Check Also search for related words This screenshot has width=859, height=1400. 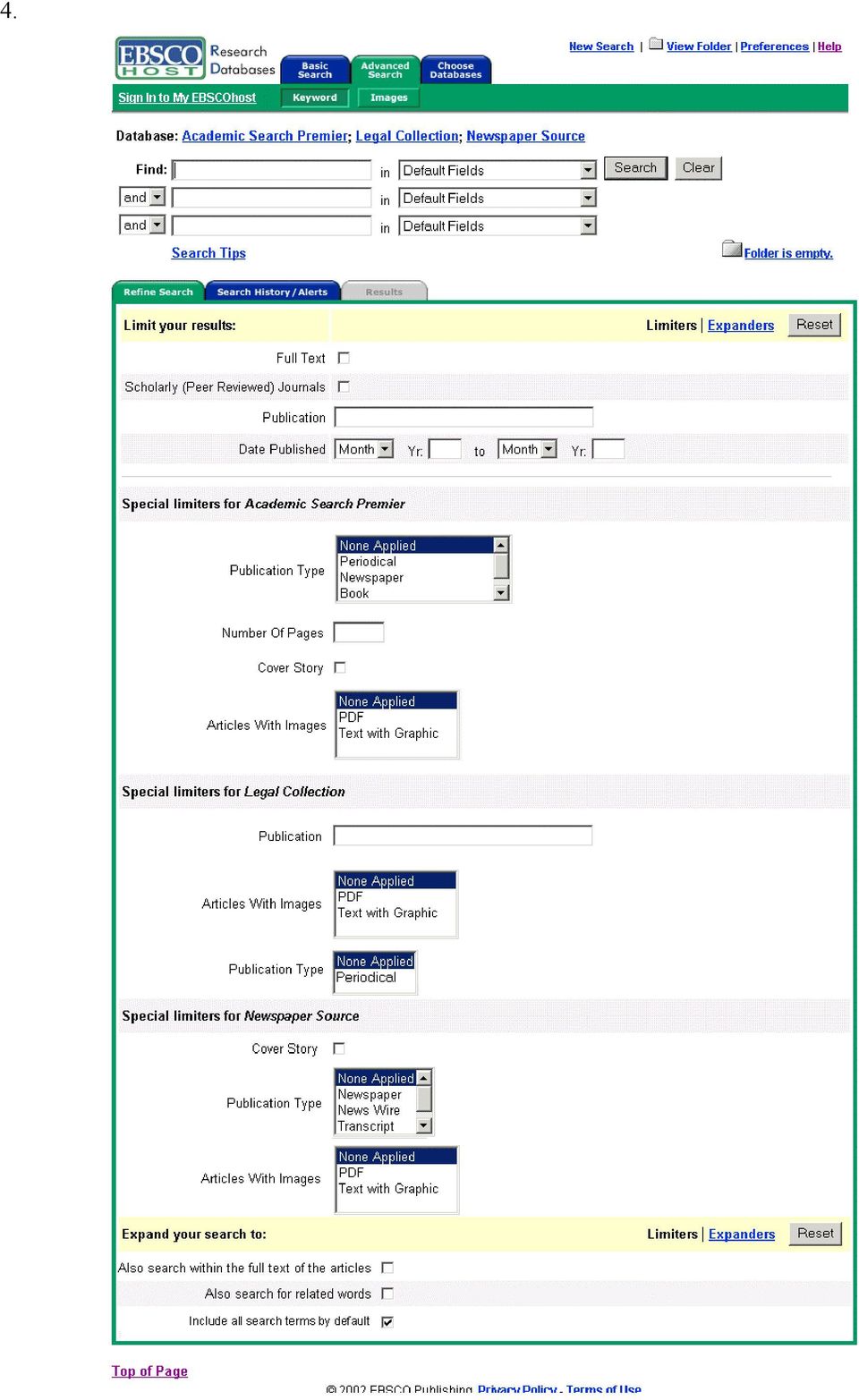coord(387,1294)
